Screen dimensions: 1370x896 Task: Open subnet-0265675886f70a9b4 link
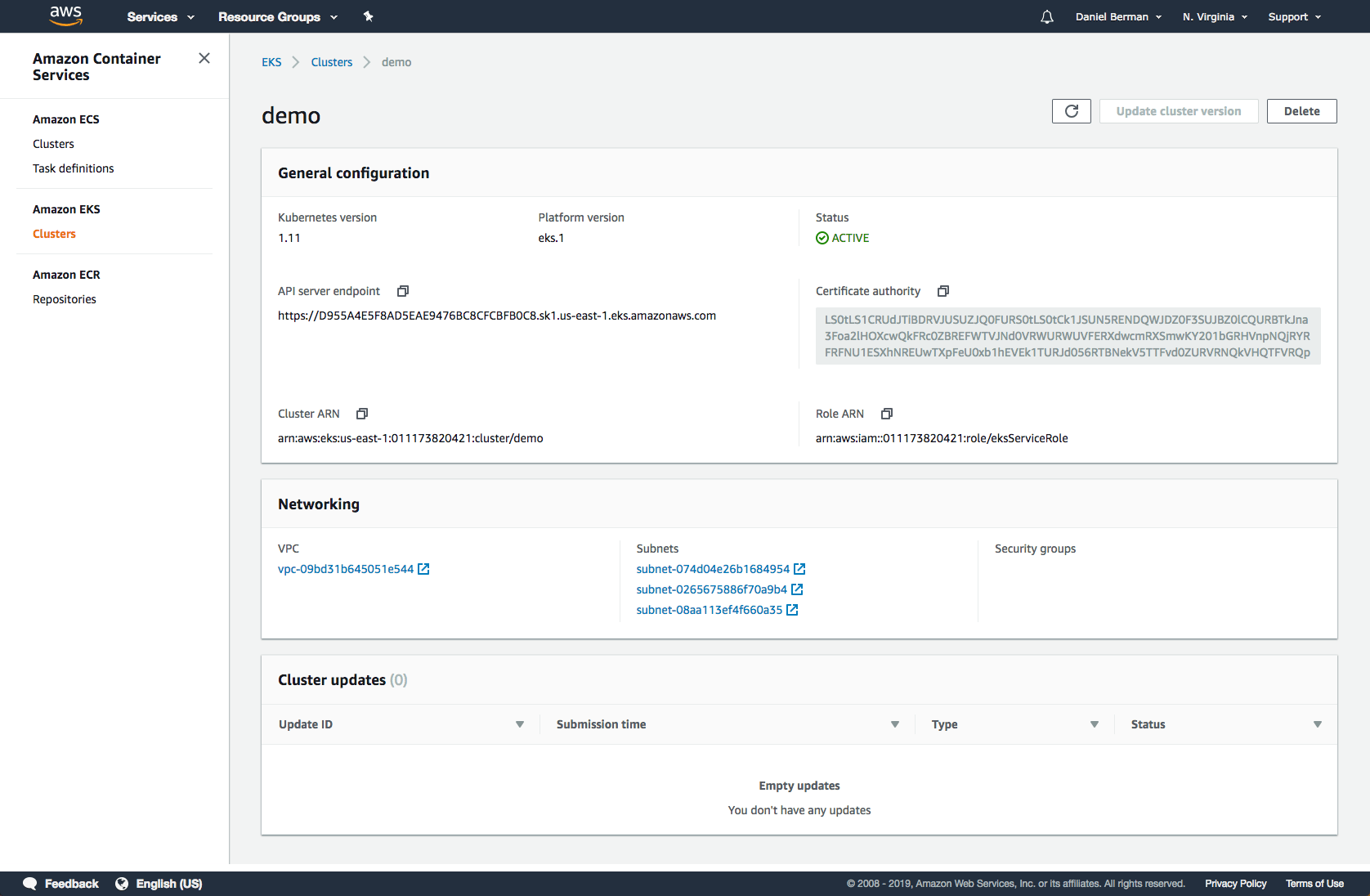coord(711,589)
